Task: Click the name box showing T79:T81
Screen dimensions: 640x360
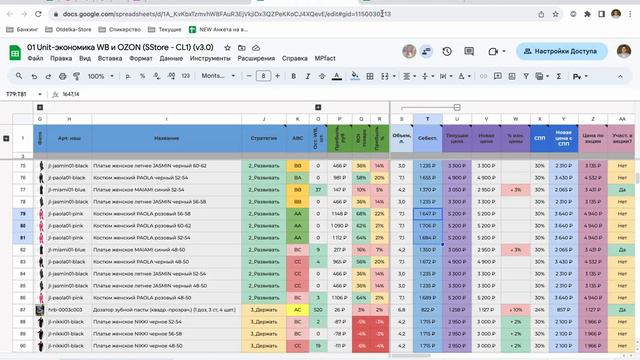Action: [x=24, y=94]
